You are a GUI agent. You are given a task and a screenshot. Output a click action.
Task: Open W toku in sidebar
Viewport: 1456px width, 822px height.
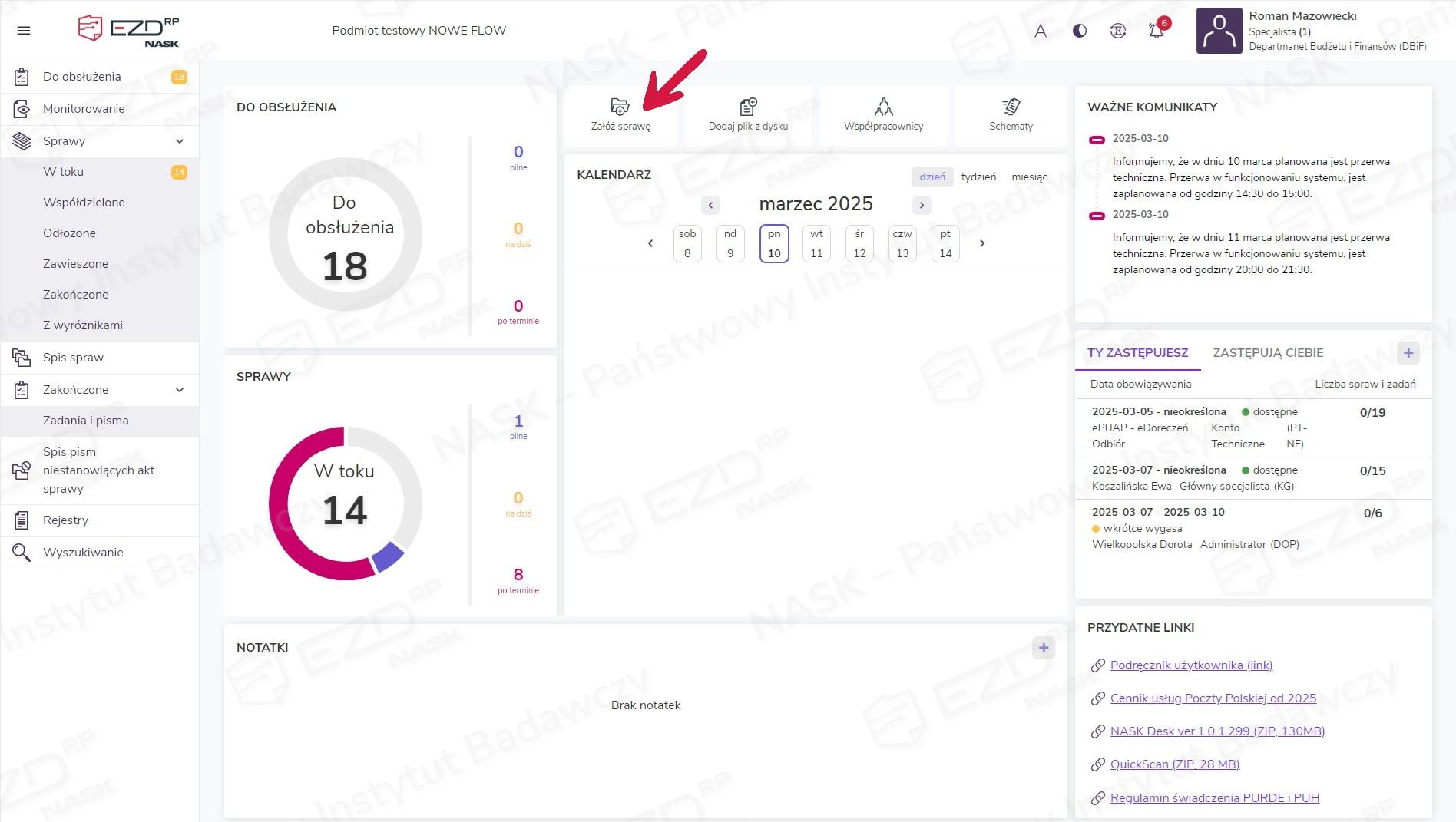64,172
